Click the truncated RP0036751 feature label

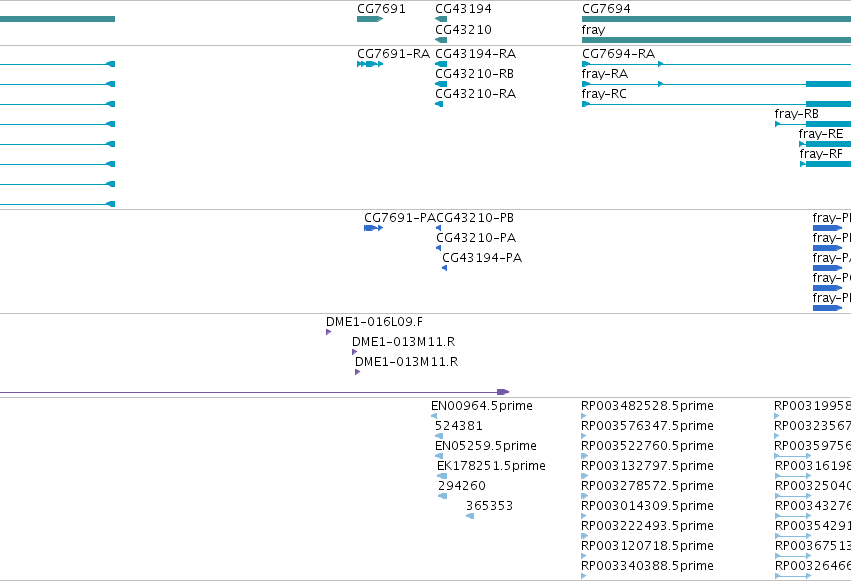click(813, 546)
